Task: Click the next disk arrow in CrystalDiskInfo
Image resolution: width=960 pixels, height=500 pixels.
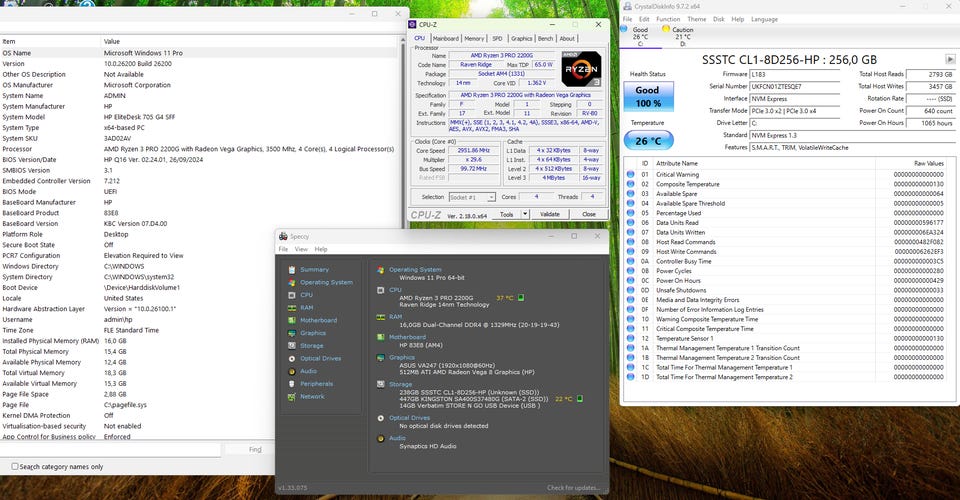Action: [x=948, y=59]
